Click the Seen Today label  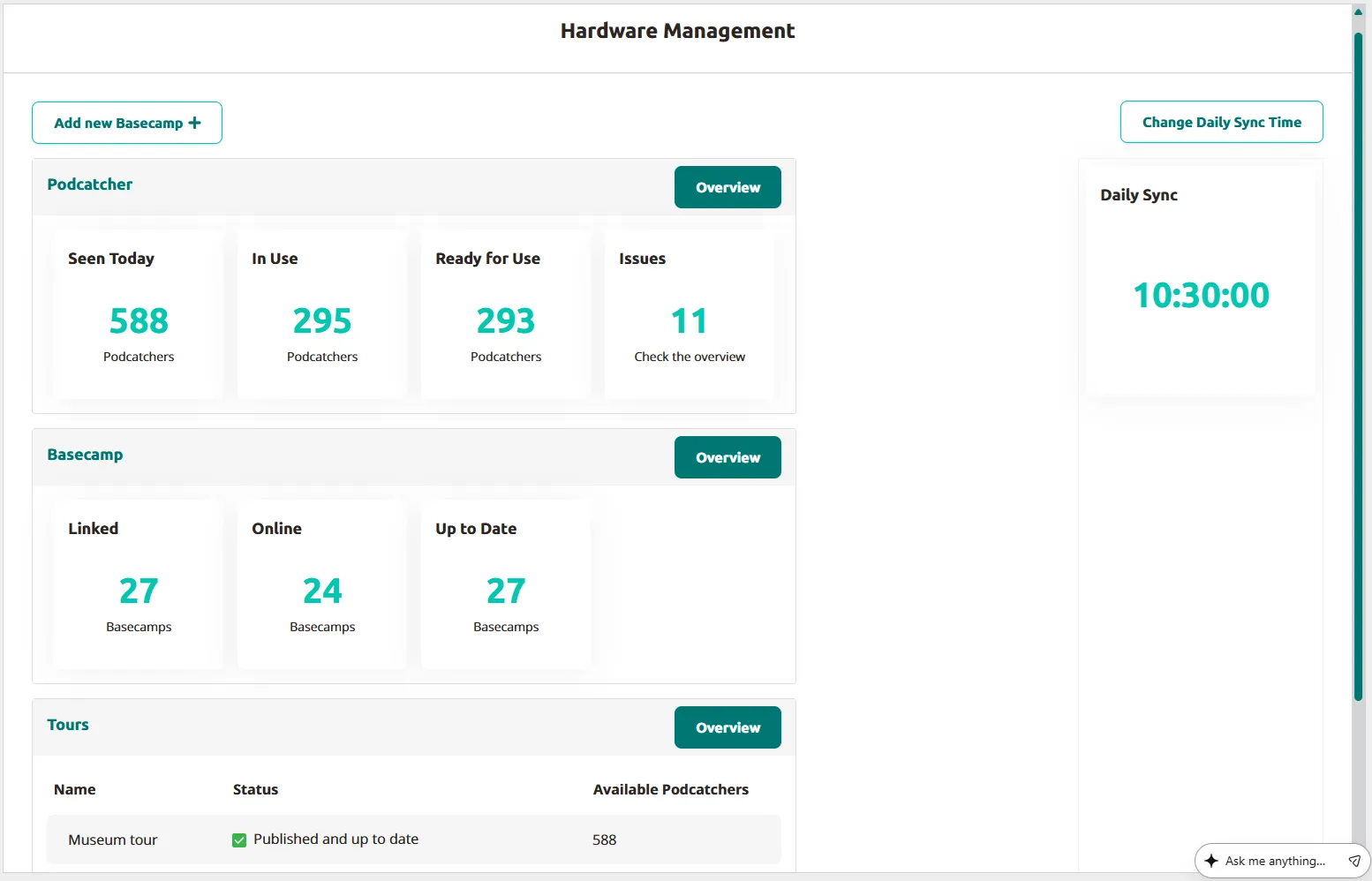point(111,258)
